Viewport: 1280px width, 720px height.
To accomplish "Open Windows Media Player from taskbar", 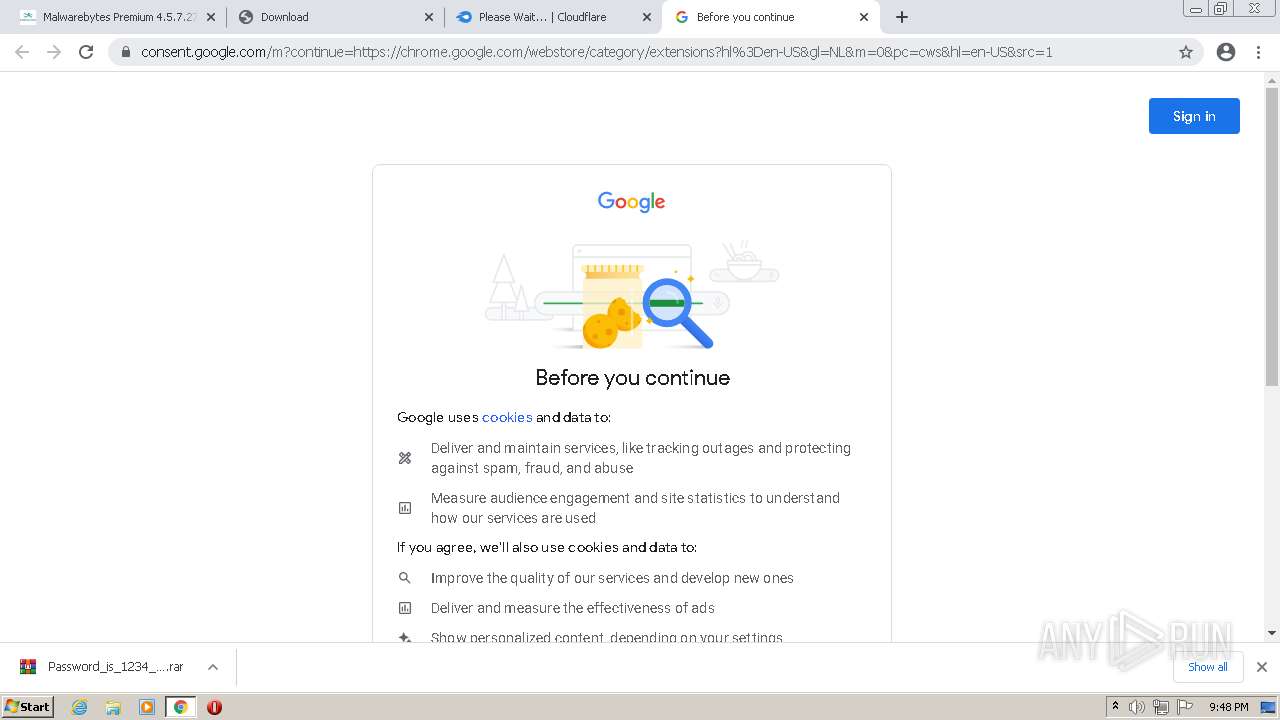I will [x=147, y=707].
